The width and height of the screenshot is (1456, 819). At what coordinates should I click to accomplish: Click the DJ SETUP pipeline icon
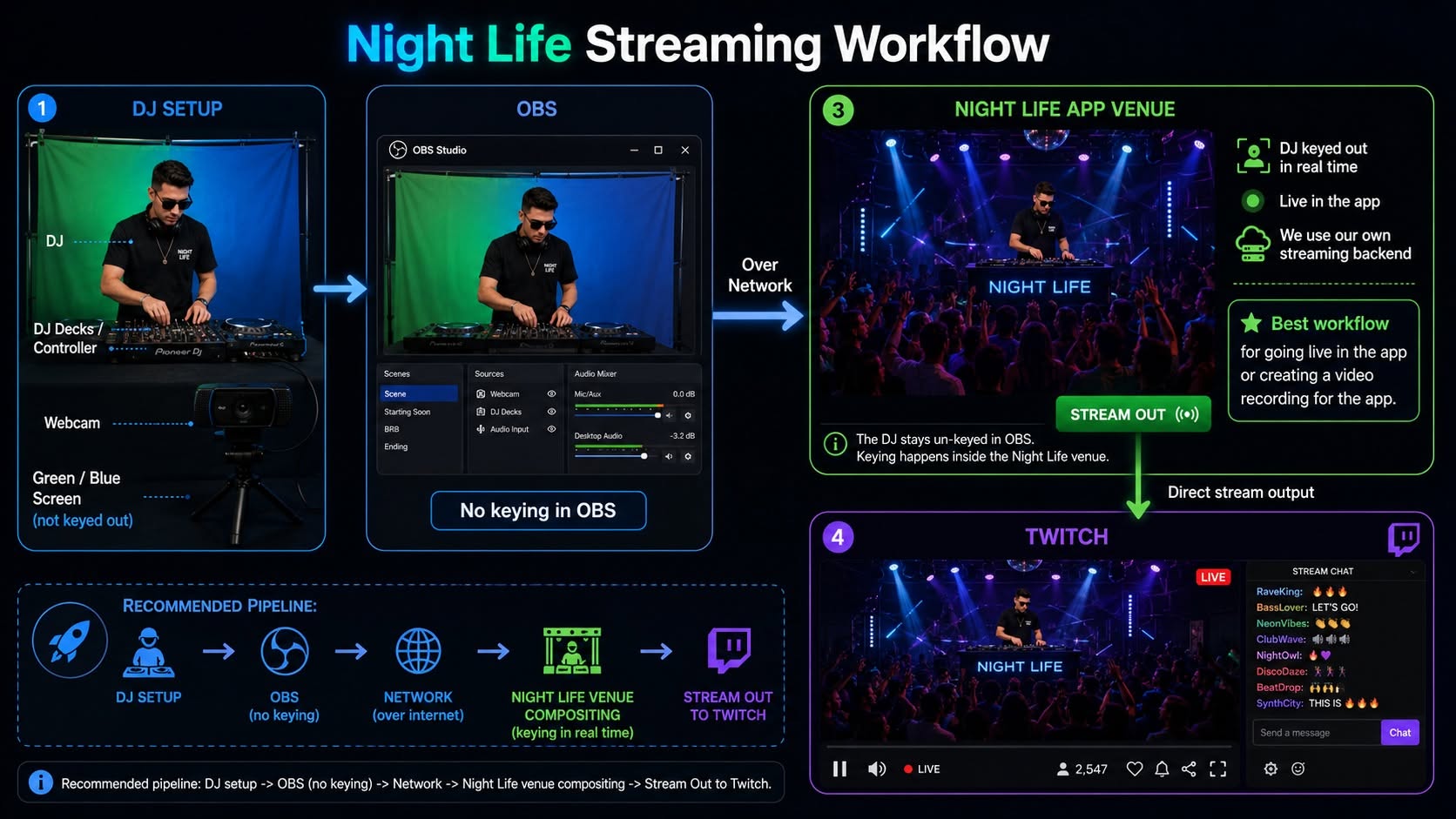pos(149,652)
